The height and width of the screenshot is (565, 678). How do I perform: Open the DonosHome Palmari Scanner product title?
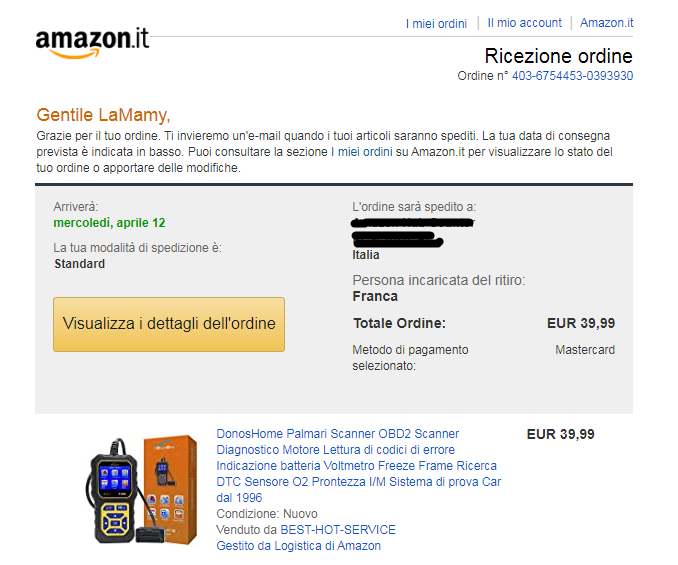pos(358,466)
